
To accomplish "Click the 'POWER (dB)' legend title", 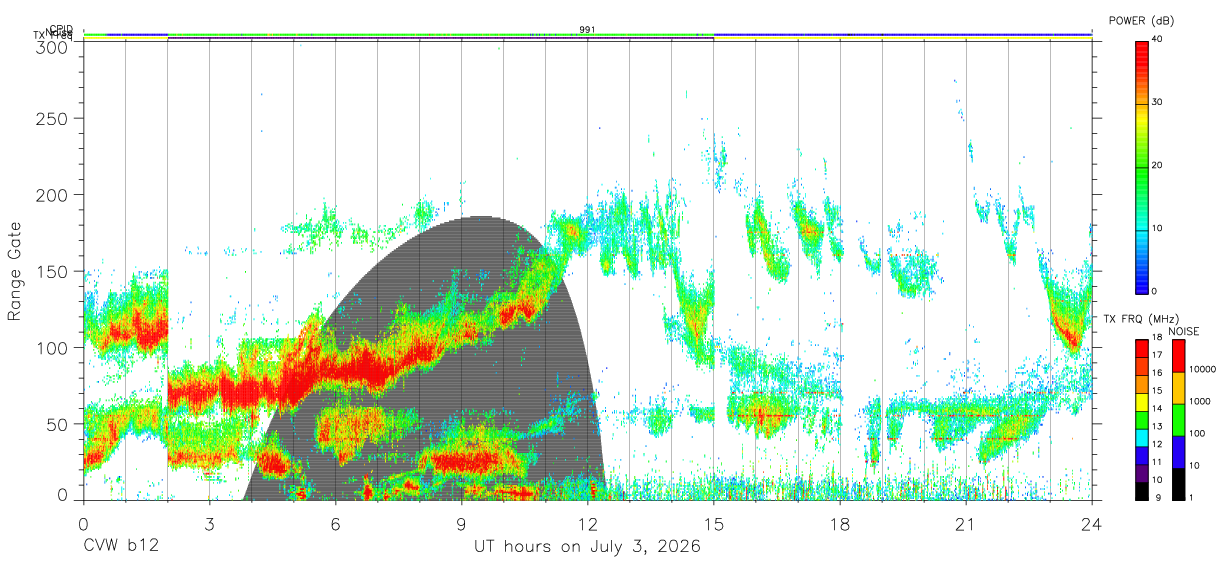I will [x=1141, y=21].
